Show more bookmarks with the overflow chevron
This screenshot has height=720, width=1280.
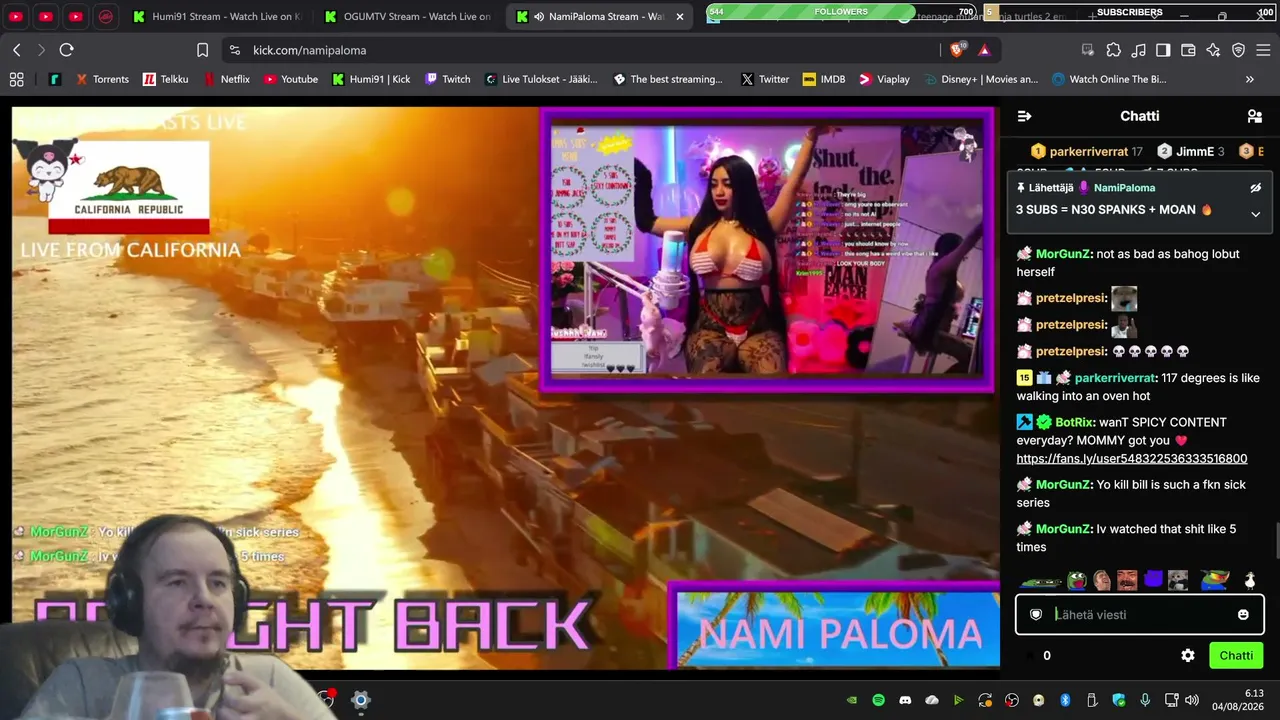(1249, 79)
